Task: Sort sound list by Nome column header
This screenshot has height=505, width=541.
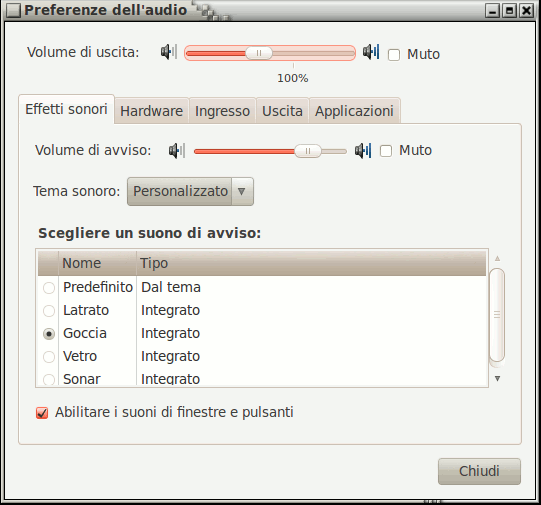Action: [x=97, y=263]
